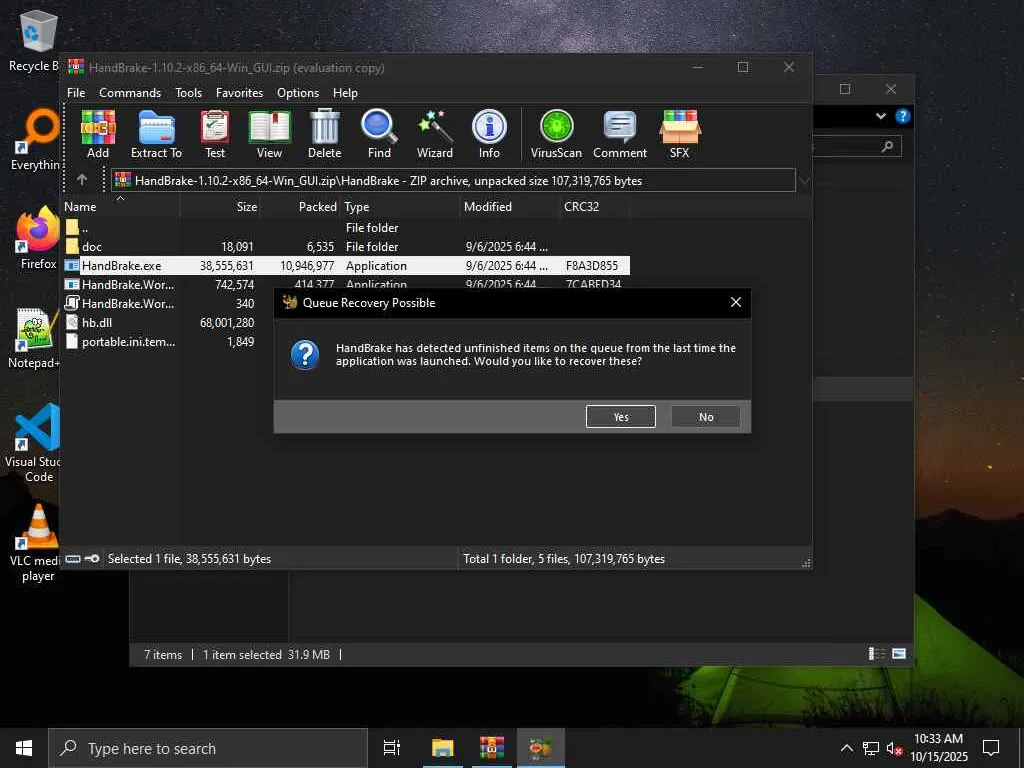Sort by the Modified column header
The image size is (1024, 768).
pyautogui.click(x=510, y=206)
